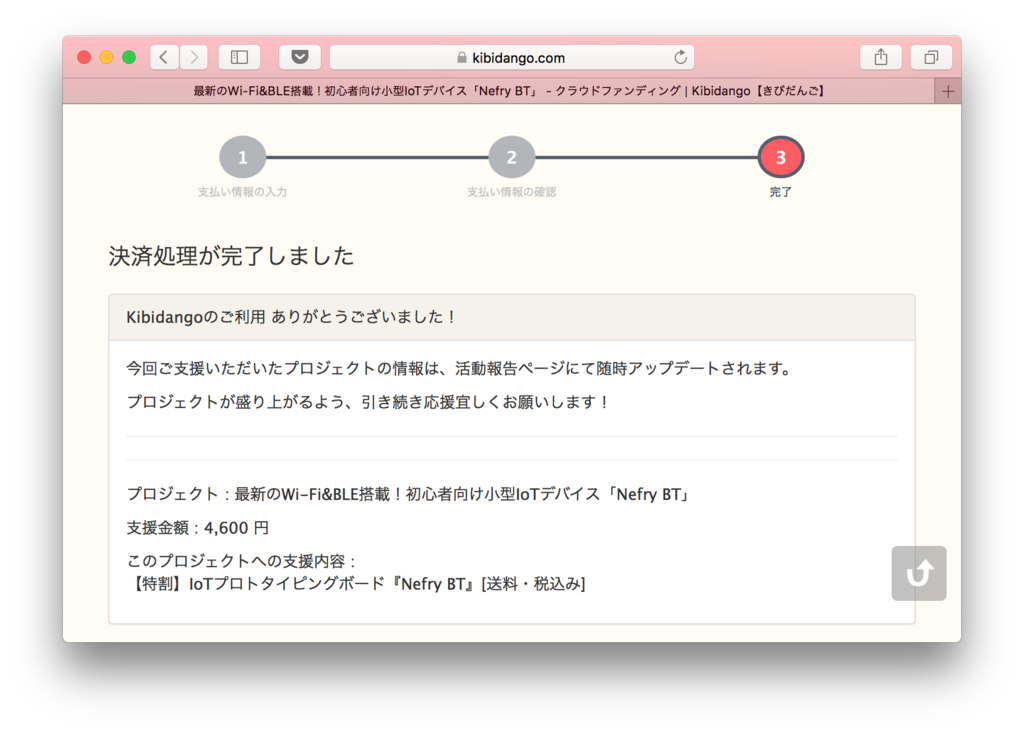Click the 支援金額：4,600 円 line
Image resolution: width=1024 pixels, height=732 pixels.
click(x=197, y=528)
